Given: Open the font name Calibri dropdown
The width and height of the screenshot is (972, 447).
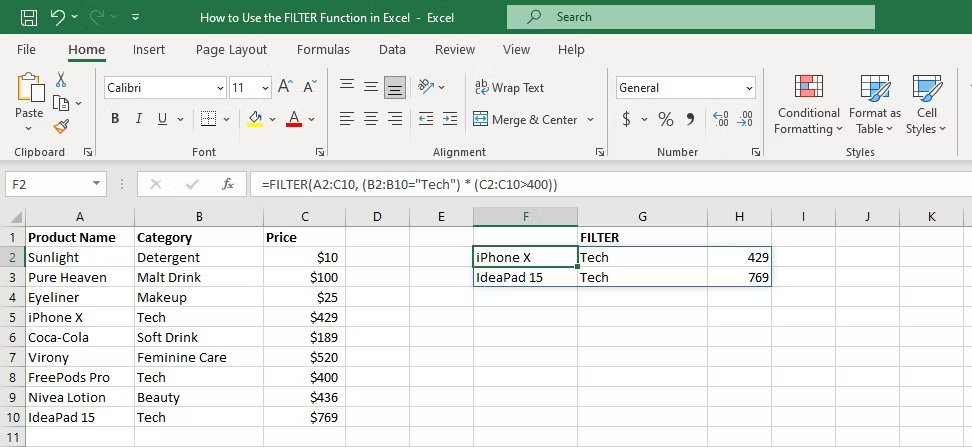Looking at the screenshot, I should (x=220, y=88).
